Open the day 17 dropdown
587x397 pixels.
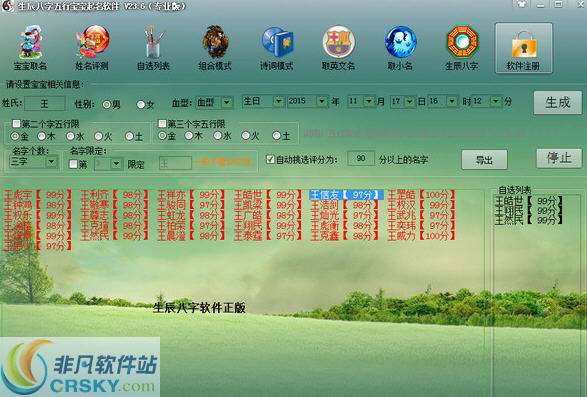point(410,101)
